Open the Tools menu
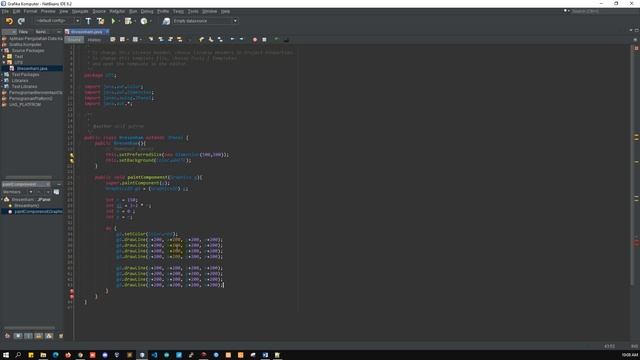This screenshot has height=360, width=640. pyautogui.click(x=193, y=11)
